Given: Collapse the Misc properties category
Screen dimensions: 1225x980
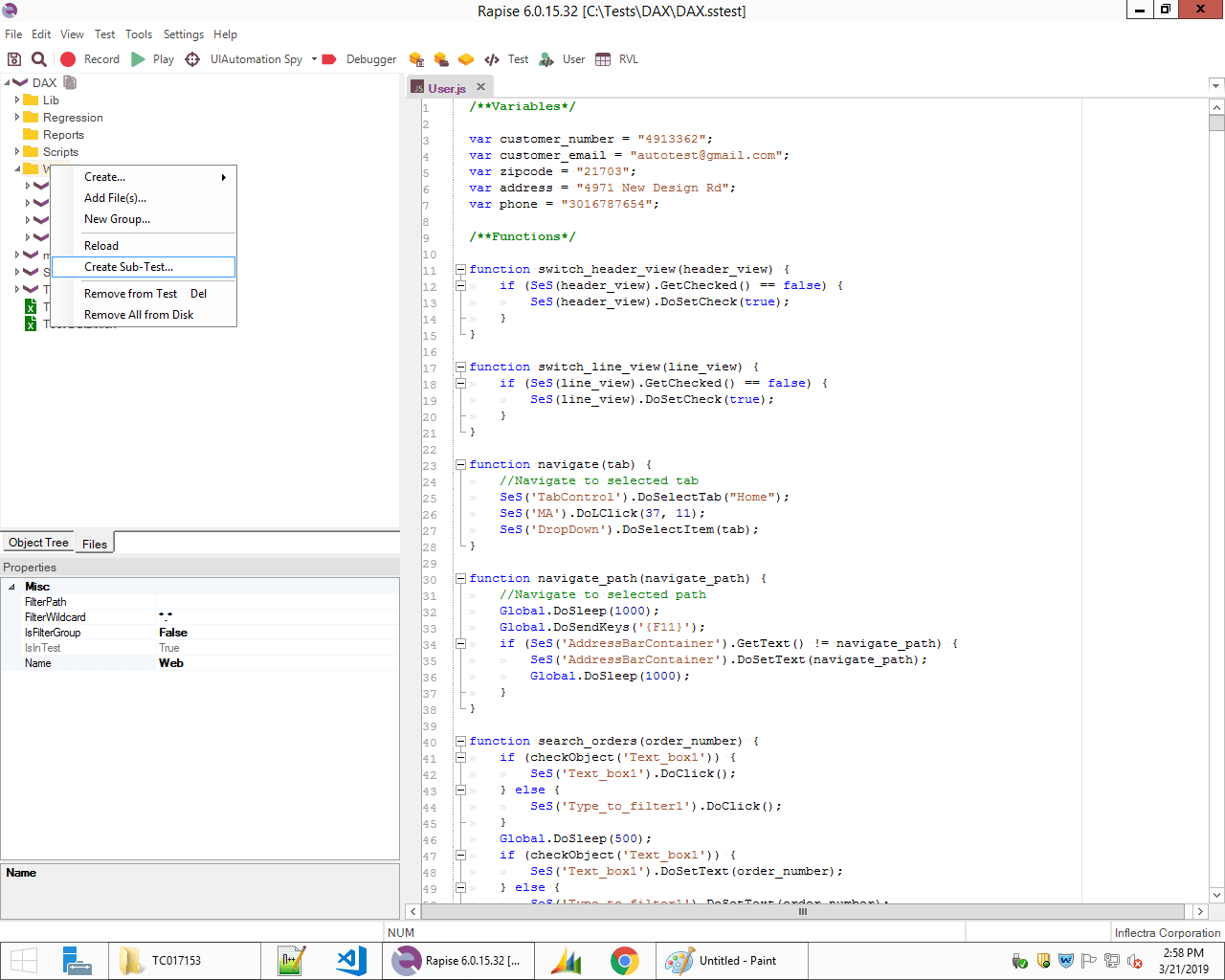Looking at the screenshot, I should (x=11, y=587).
